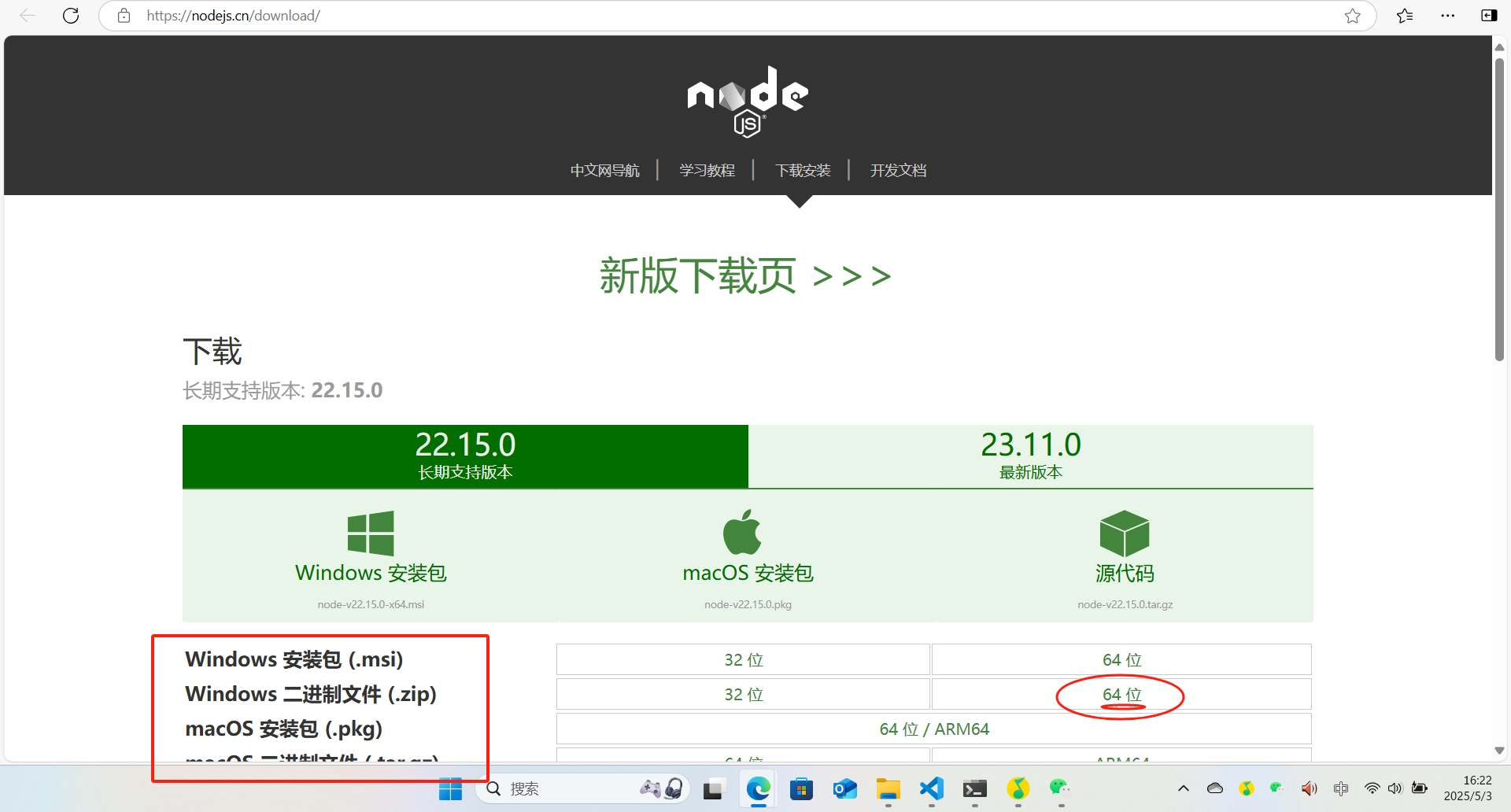Image resolution: width=1511 pixels, height=812 pixels.
Task: Open the 学习教程 navigation menu item
Action: (707, 171)
